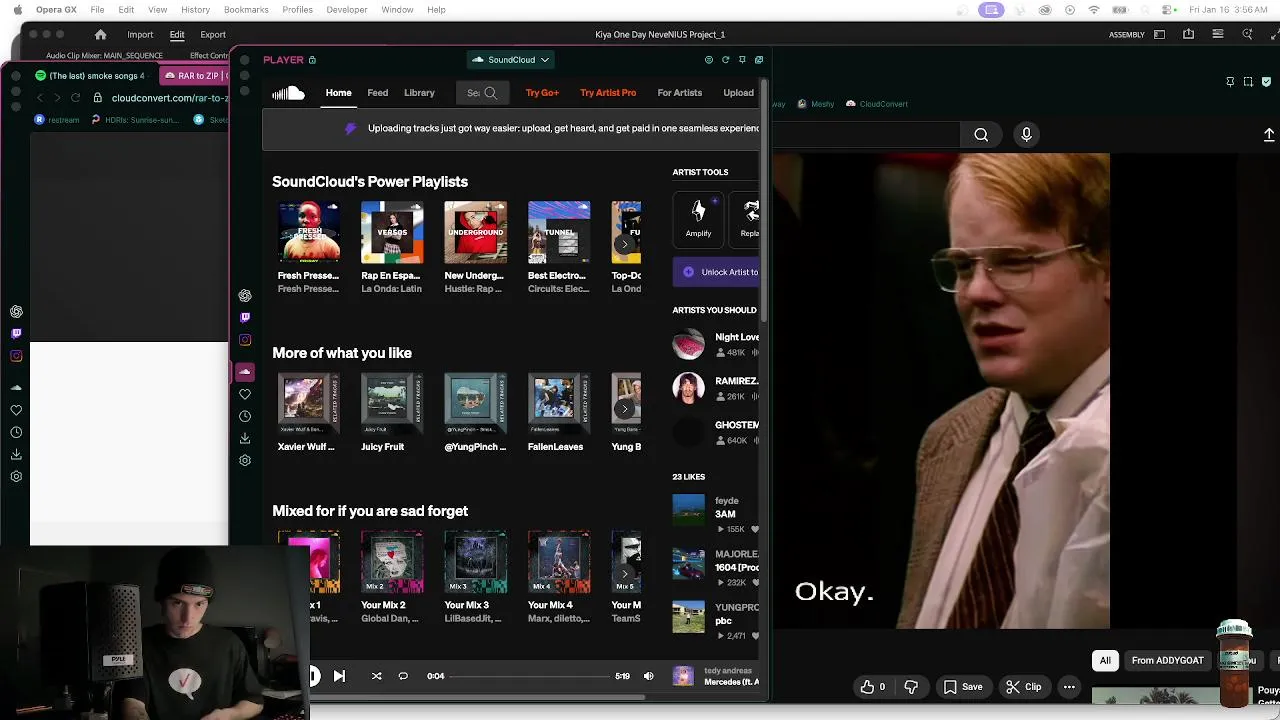1280x720 pixels.
Task: Select the From ADDYGOAT filter chip
Action: [x=1167, y=661]
